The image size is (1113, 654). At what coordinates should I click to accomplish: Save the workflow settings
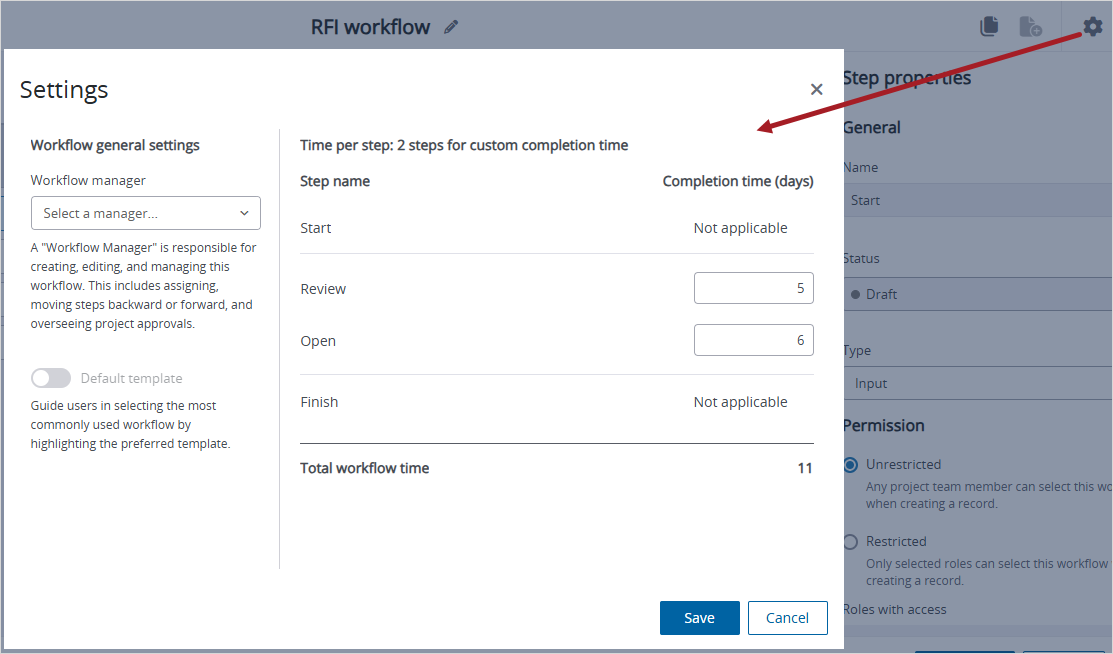699,618
